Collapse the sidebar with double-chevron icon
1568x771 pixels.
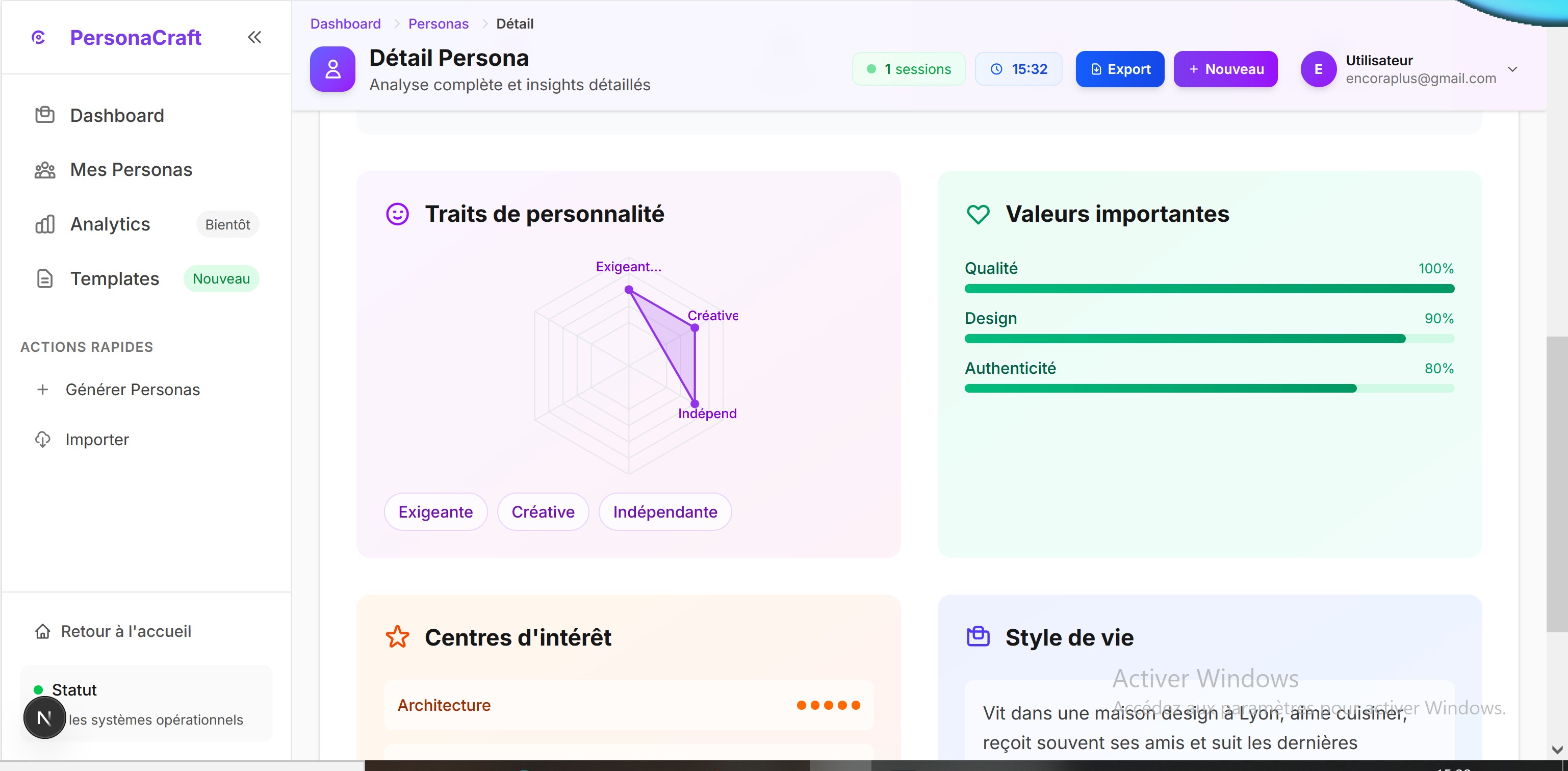click(254, 38)
